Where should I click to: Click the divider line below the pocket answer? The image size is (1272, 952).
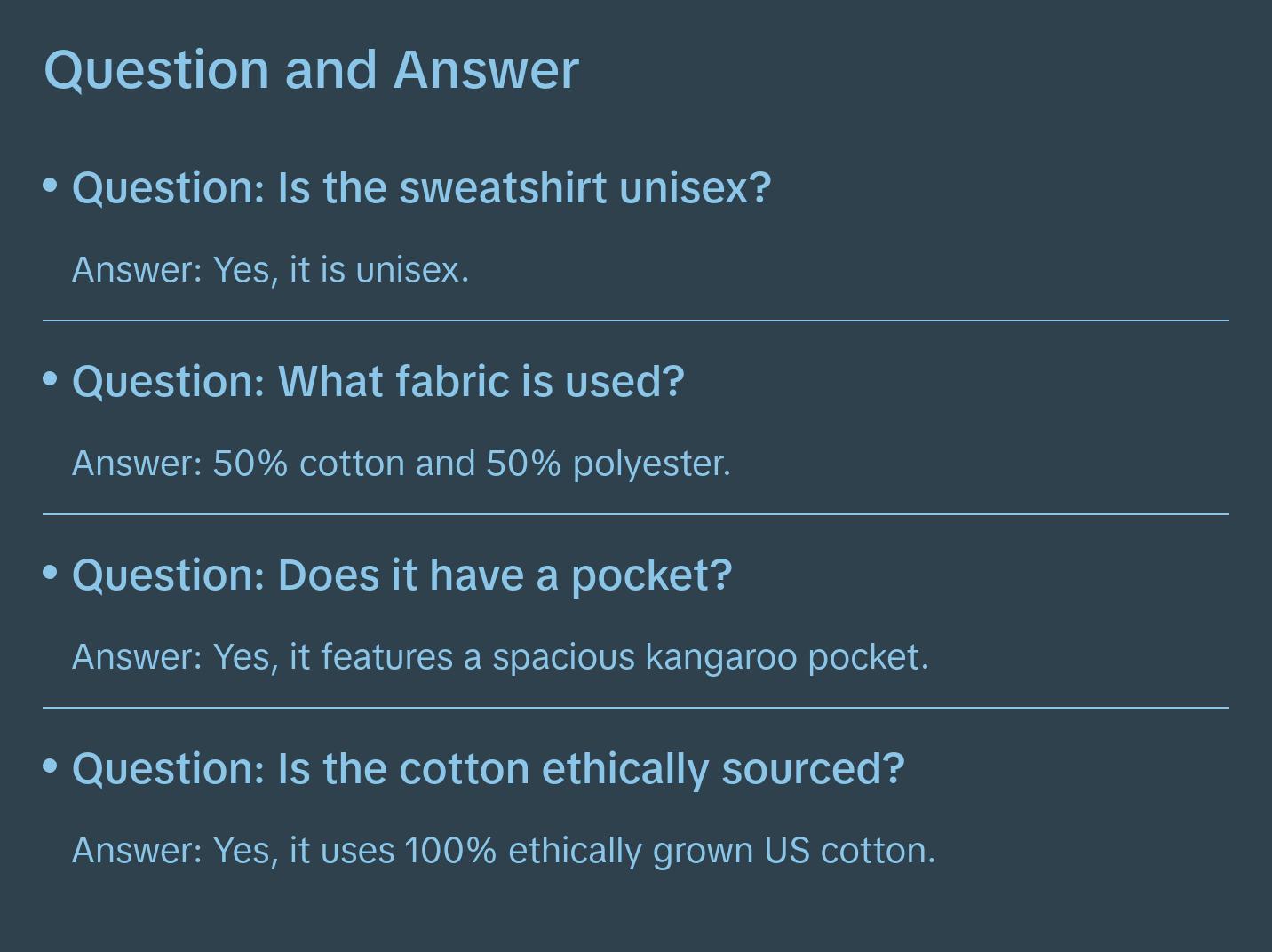636,708
